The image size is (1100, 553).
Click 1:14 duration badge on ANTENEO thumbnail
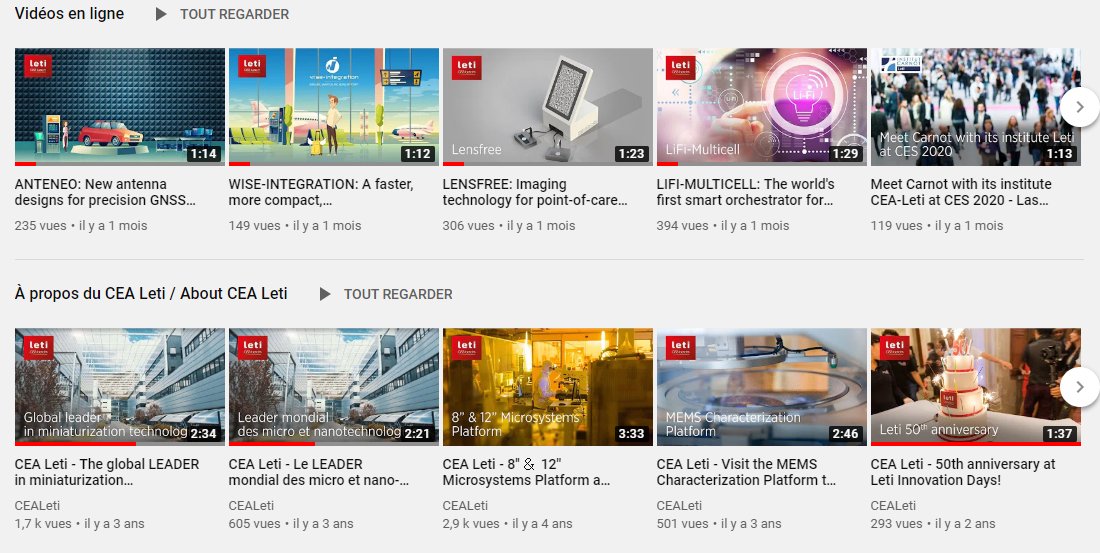[203, 154]
